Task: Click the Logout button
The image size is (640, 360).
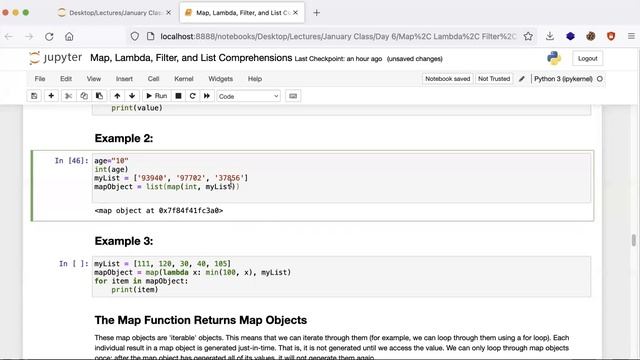Action: coord(587,58)
